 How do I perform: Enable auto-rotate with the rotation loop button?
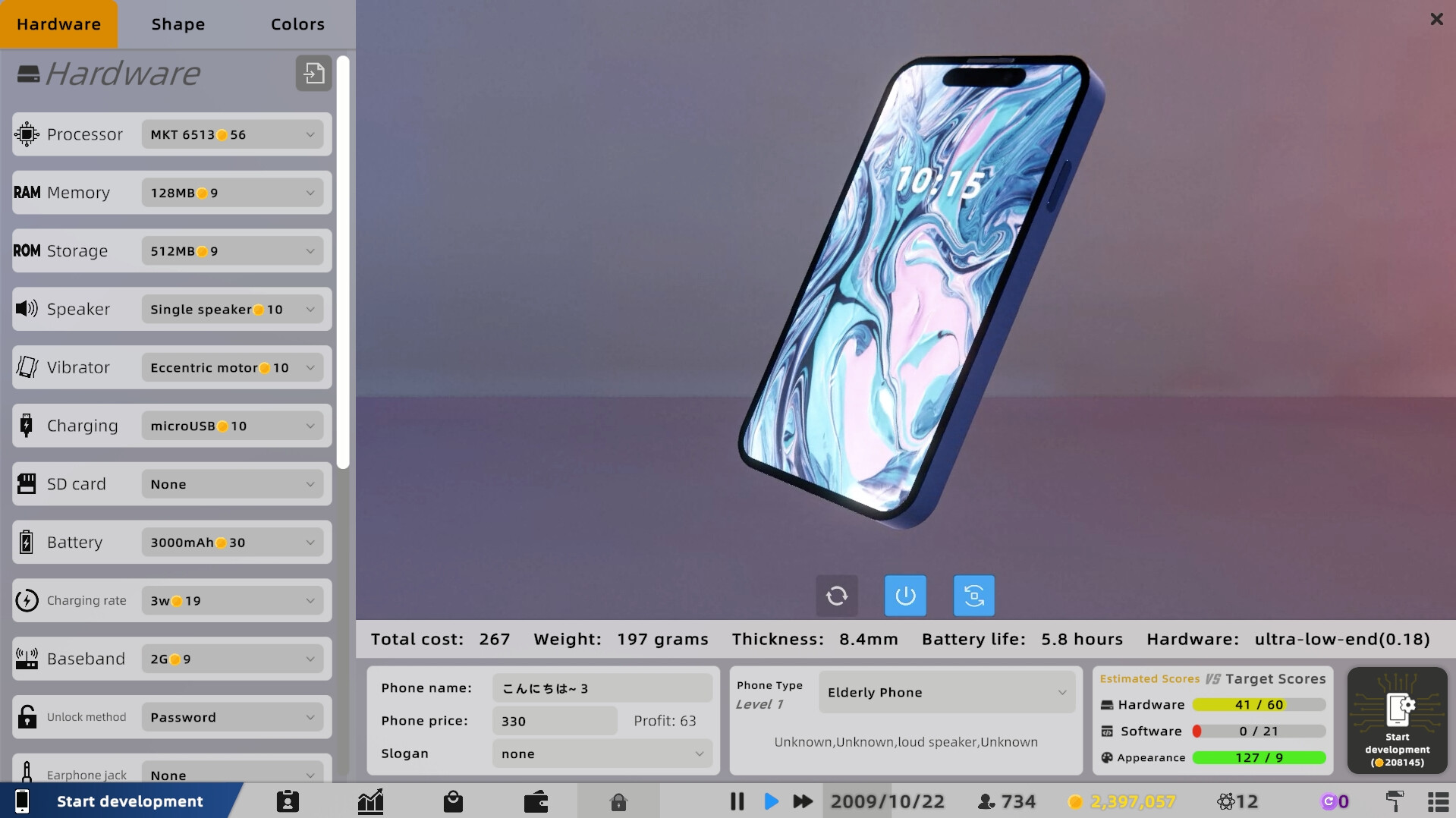pos(836,596)
